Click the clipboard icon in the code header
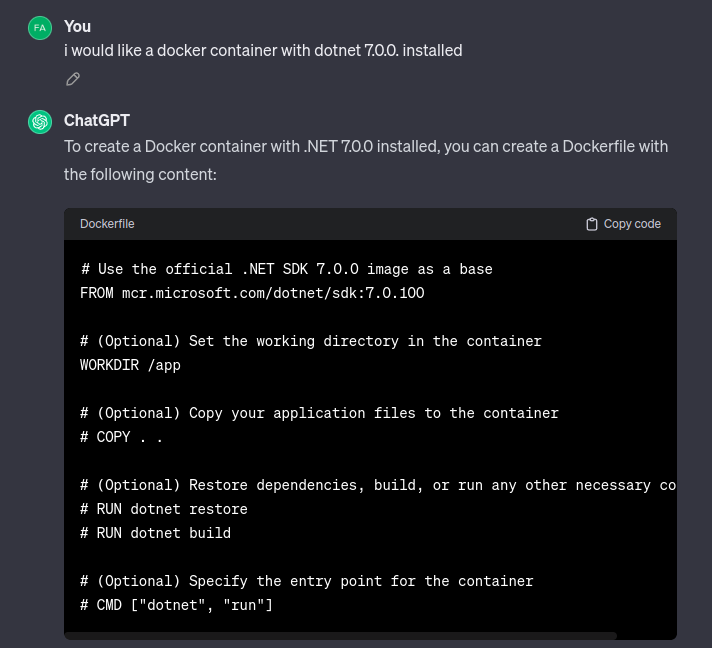The image size is (712, 648). (x=592, y=224)
